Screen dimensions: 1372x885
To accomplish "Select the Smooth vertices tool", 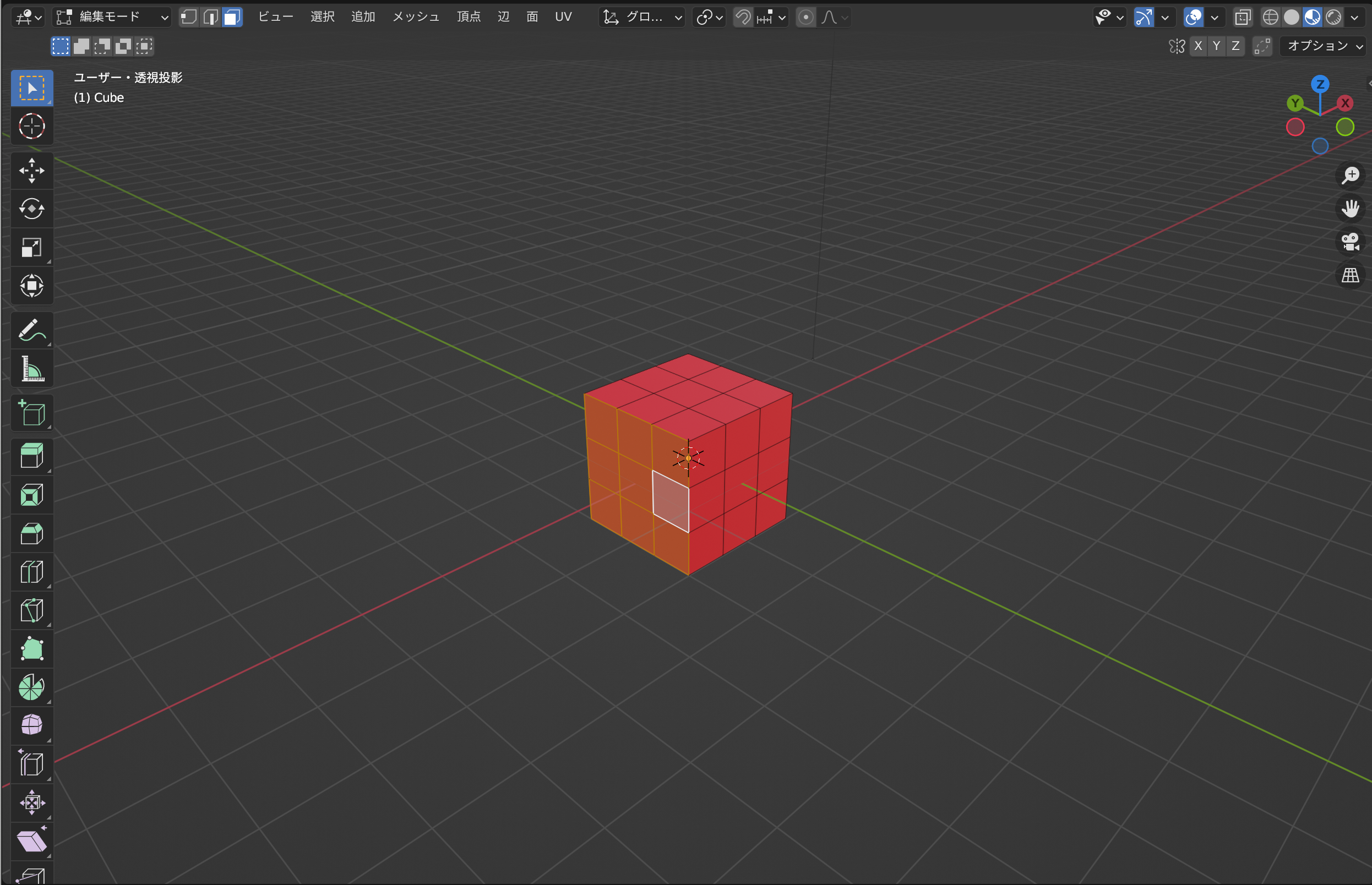I will pyautogui.click(x=31, y=725).
